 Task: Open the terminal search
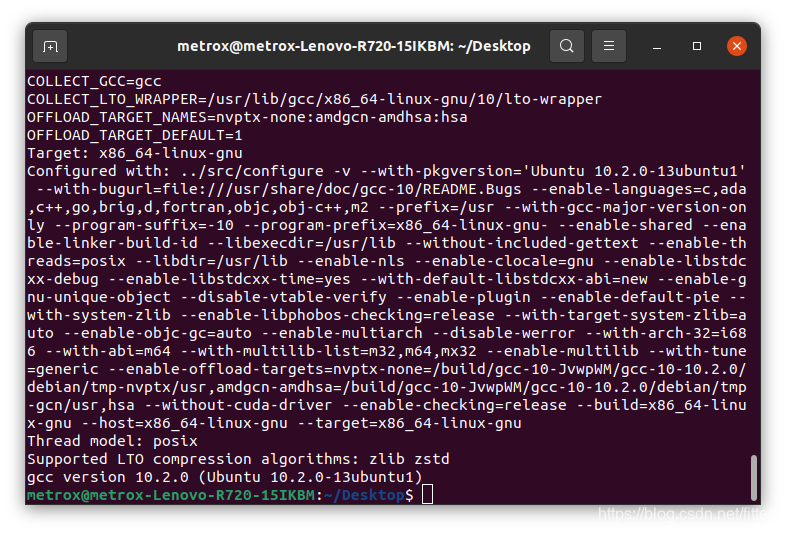[x=566, y=46]
